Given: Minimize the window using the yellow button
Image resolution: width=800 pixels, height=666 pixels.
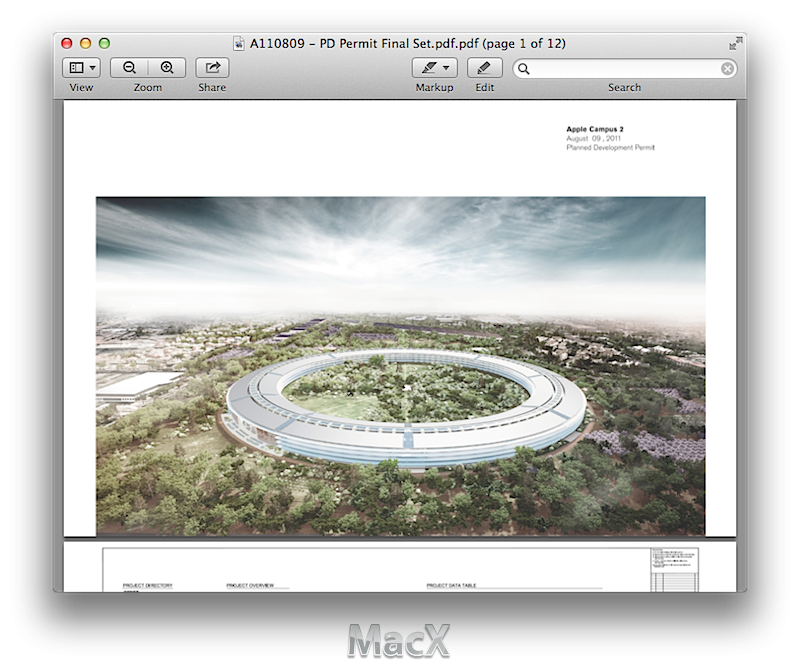Looking at the screenshot, I should point(85,44).
